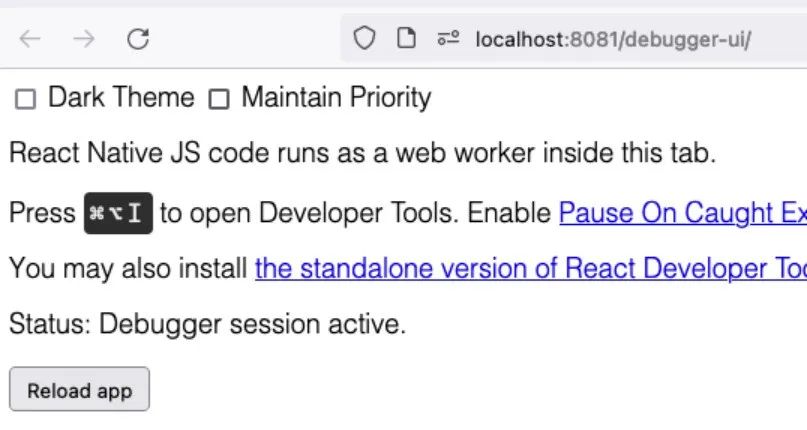This screenshot has height=430, width=807.
Task: Open the page site information icon
Action: 406,39
